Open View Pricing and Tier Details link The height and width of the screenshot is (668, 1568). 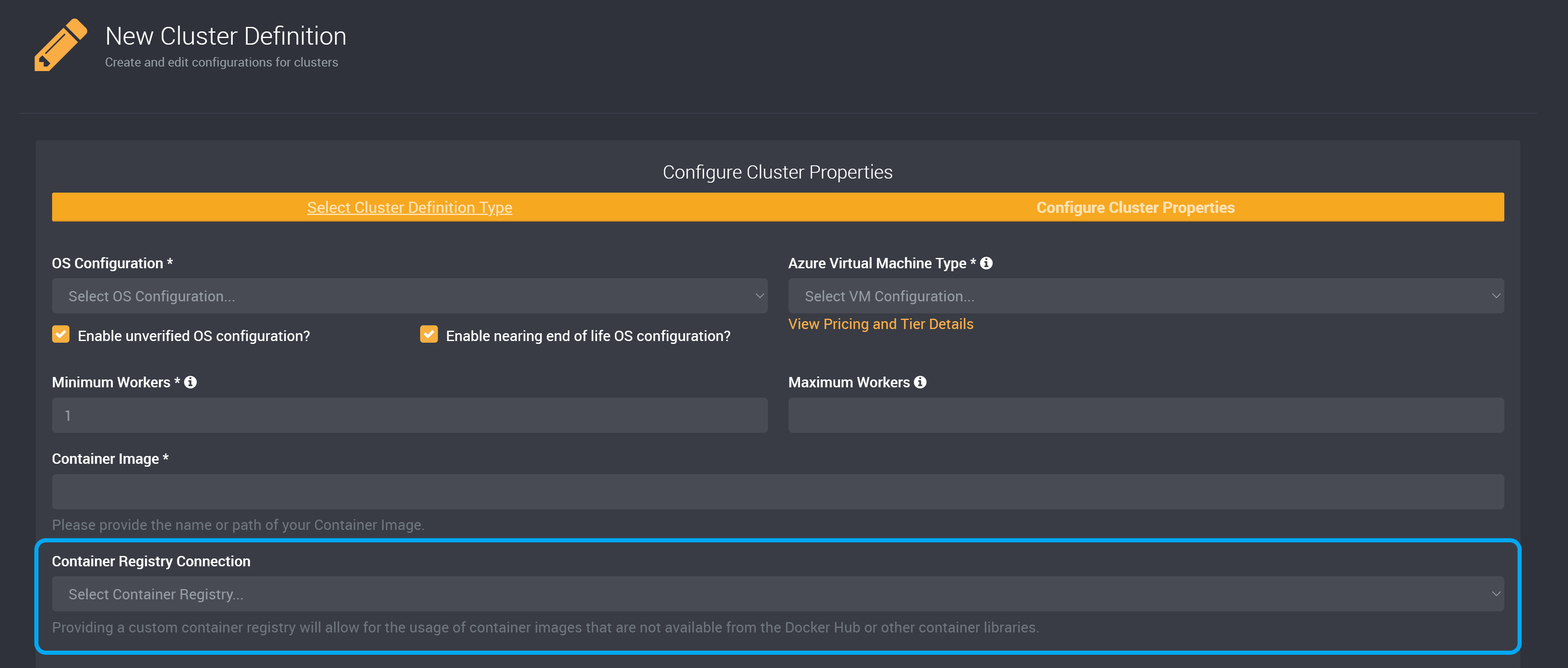[881, 324]
